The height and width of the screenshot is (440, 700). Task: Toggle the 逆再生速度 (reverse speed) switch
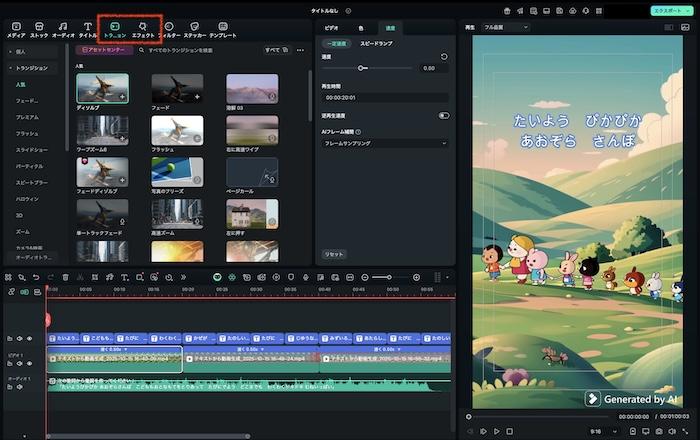(x=443, y=115)
